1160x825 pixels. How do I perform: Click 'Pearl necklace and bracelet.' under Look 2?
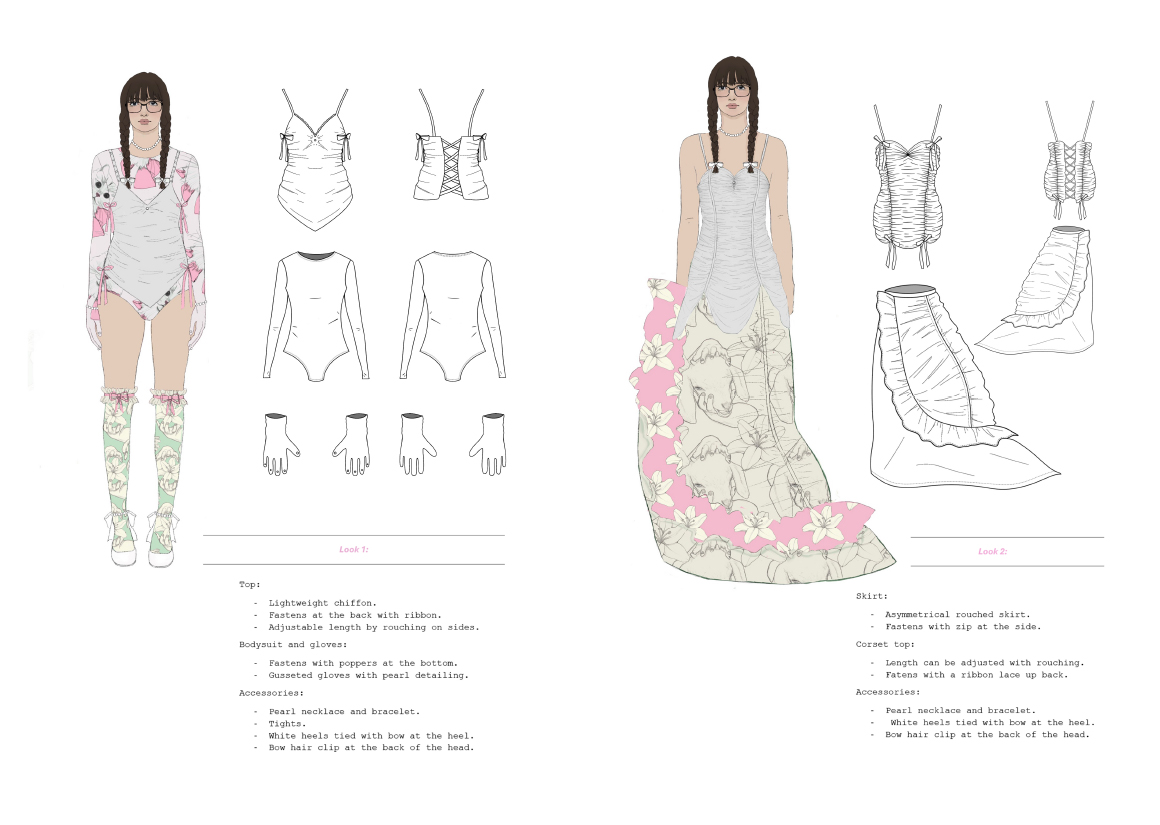tap(960, 710)
